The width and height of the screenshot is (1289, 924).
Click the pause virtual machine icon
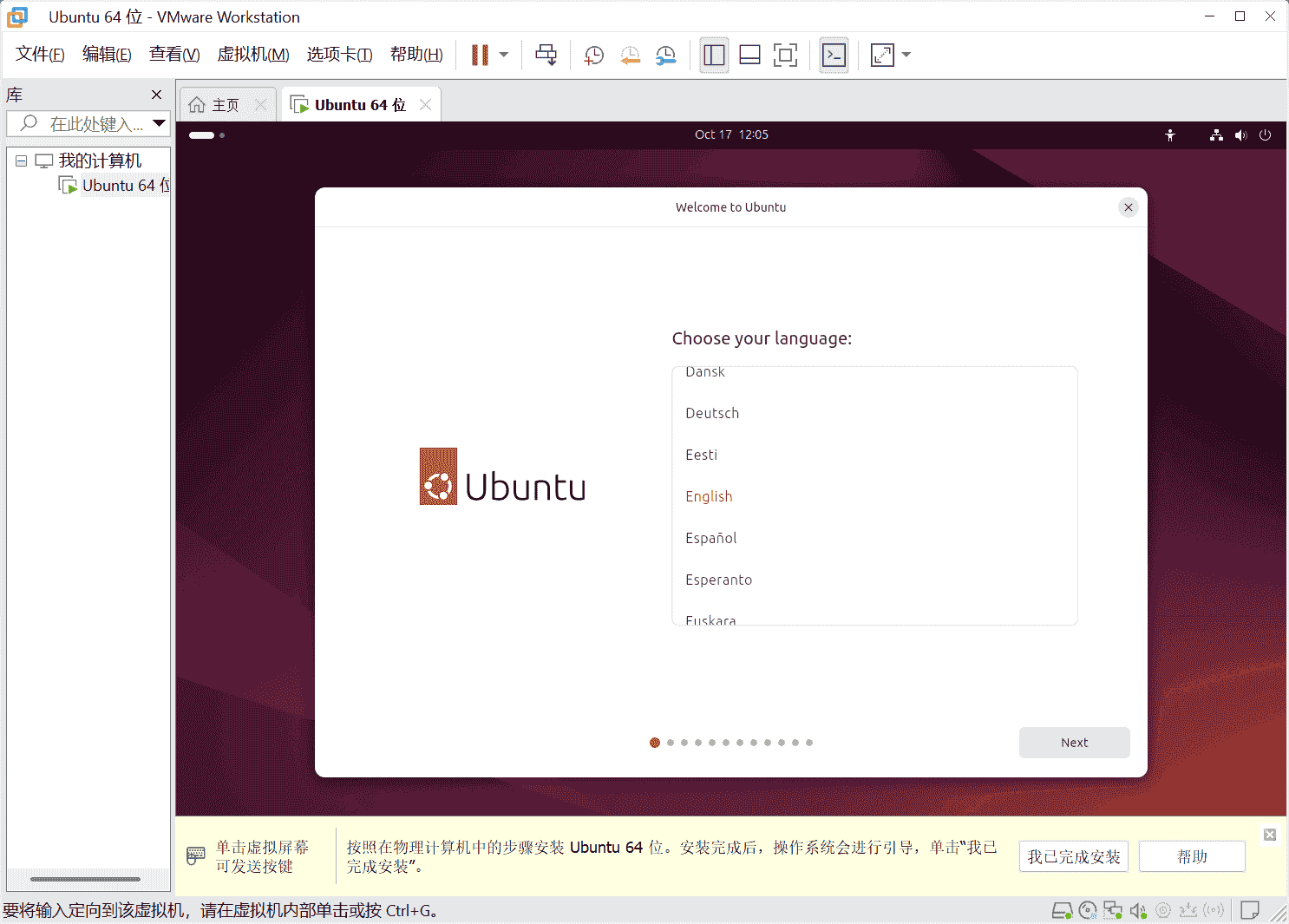pyautogui.click(x=480, y=55)
